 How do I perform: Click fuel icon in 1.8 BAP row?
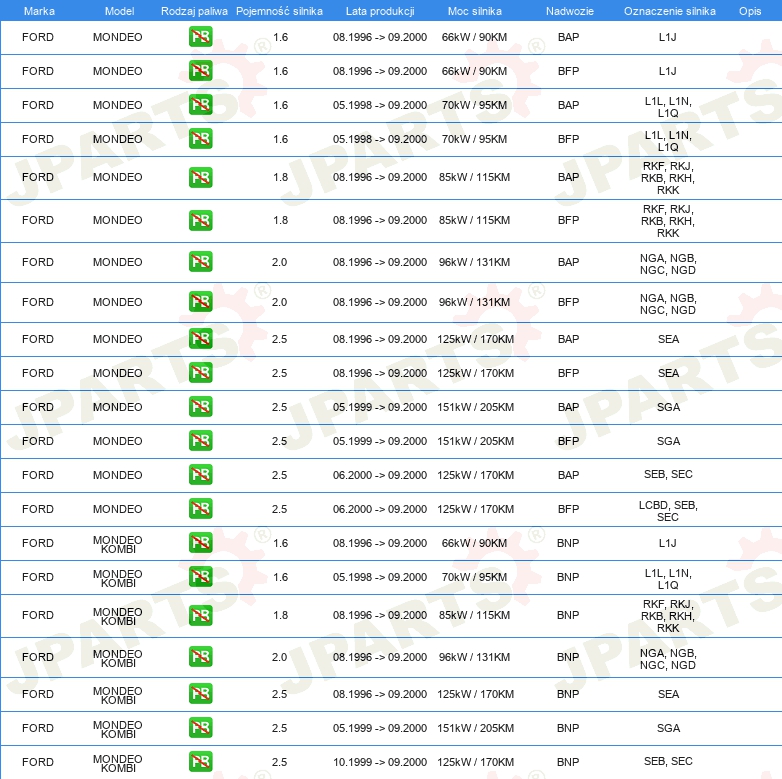(x=200, y=178)
